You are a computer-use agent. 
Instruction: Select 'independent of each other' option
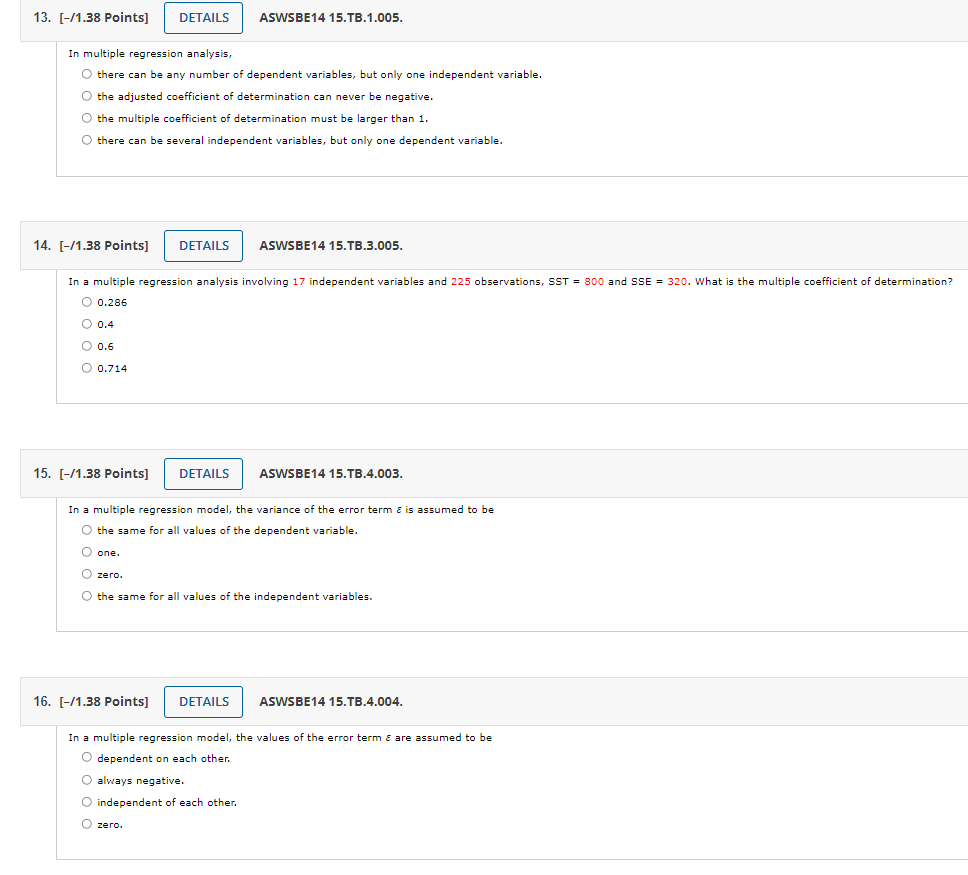click(86, 802)
